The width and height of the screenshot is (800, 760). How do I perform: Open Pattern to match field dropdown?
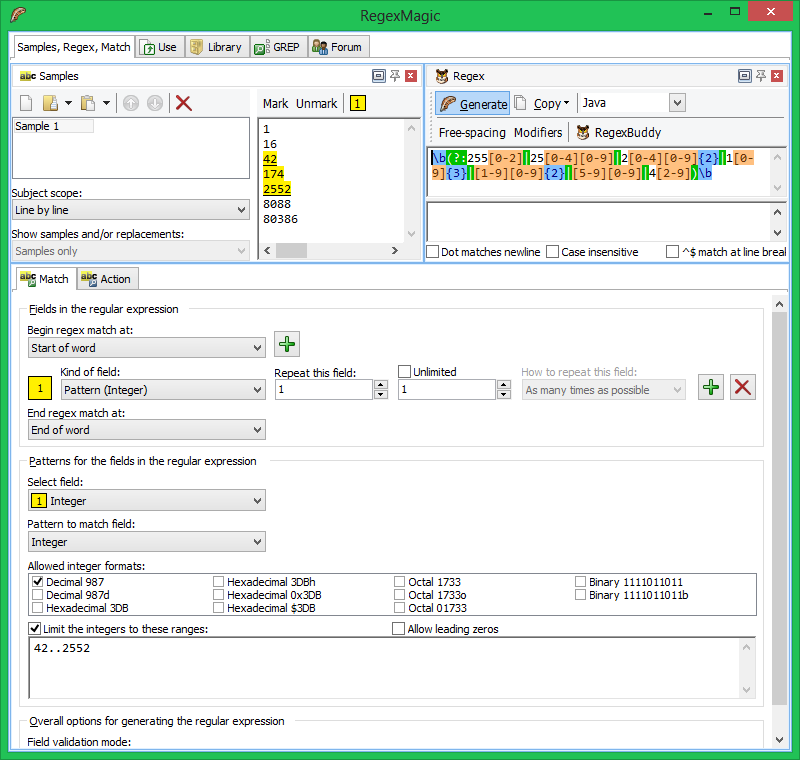[x=146, y=542]
